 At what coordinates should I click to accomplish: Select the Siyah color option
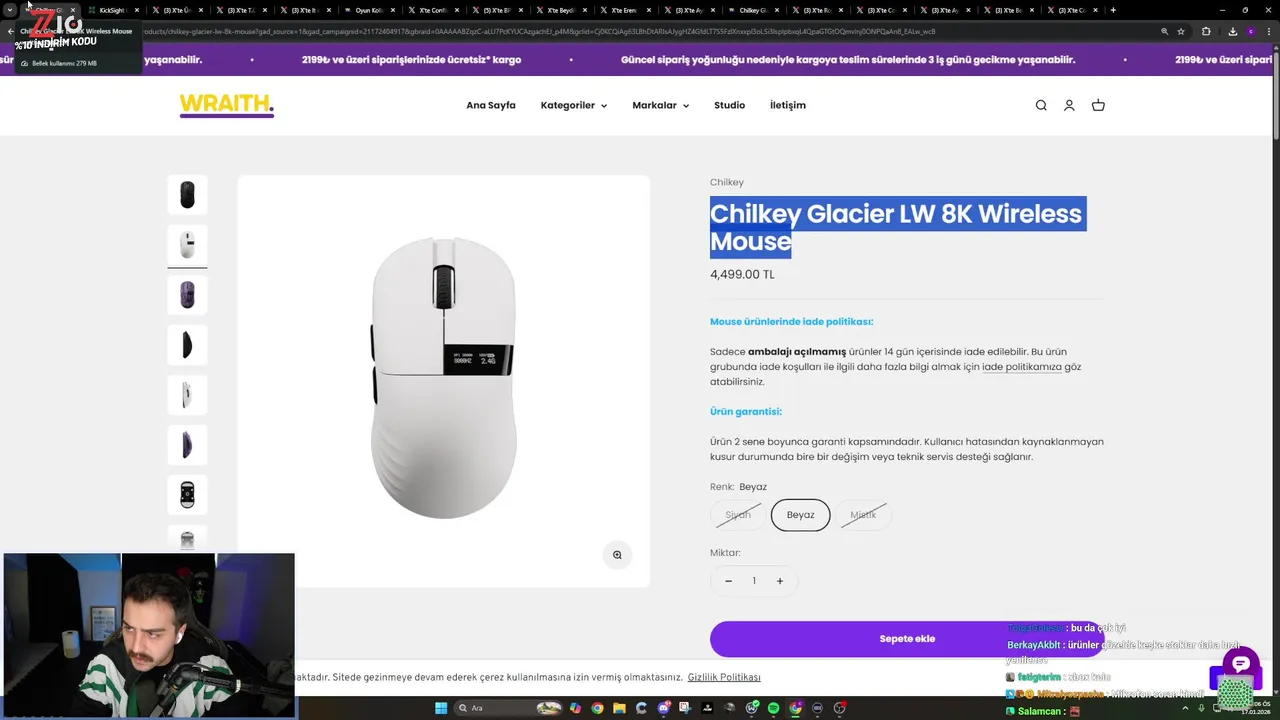pos(738,515)
